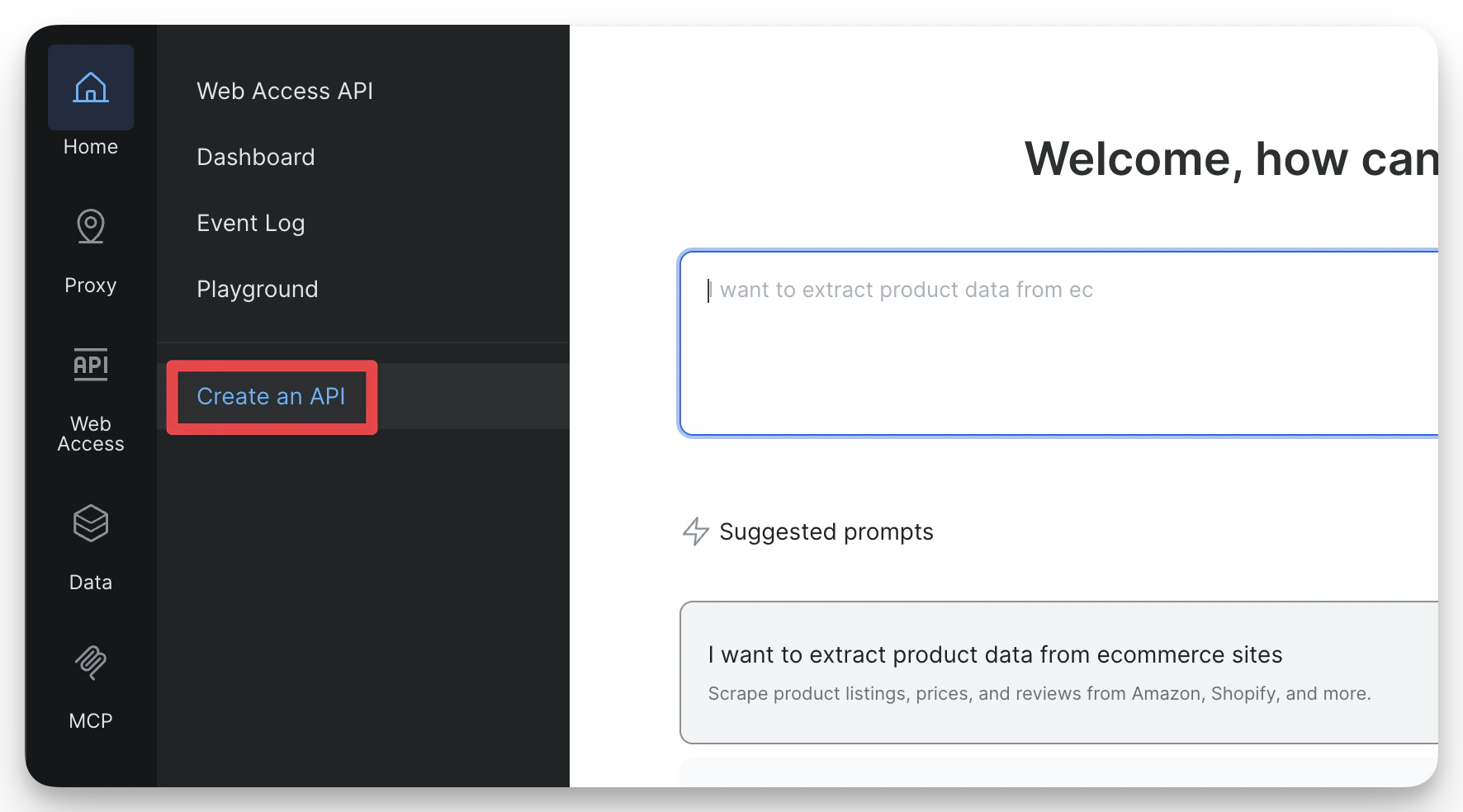
Task: Click the Web Access API sidebar icon
Action: point(90,364)
